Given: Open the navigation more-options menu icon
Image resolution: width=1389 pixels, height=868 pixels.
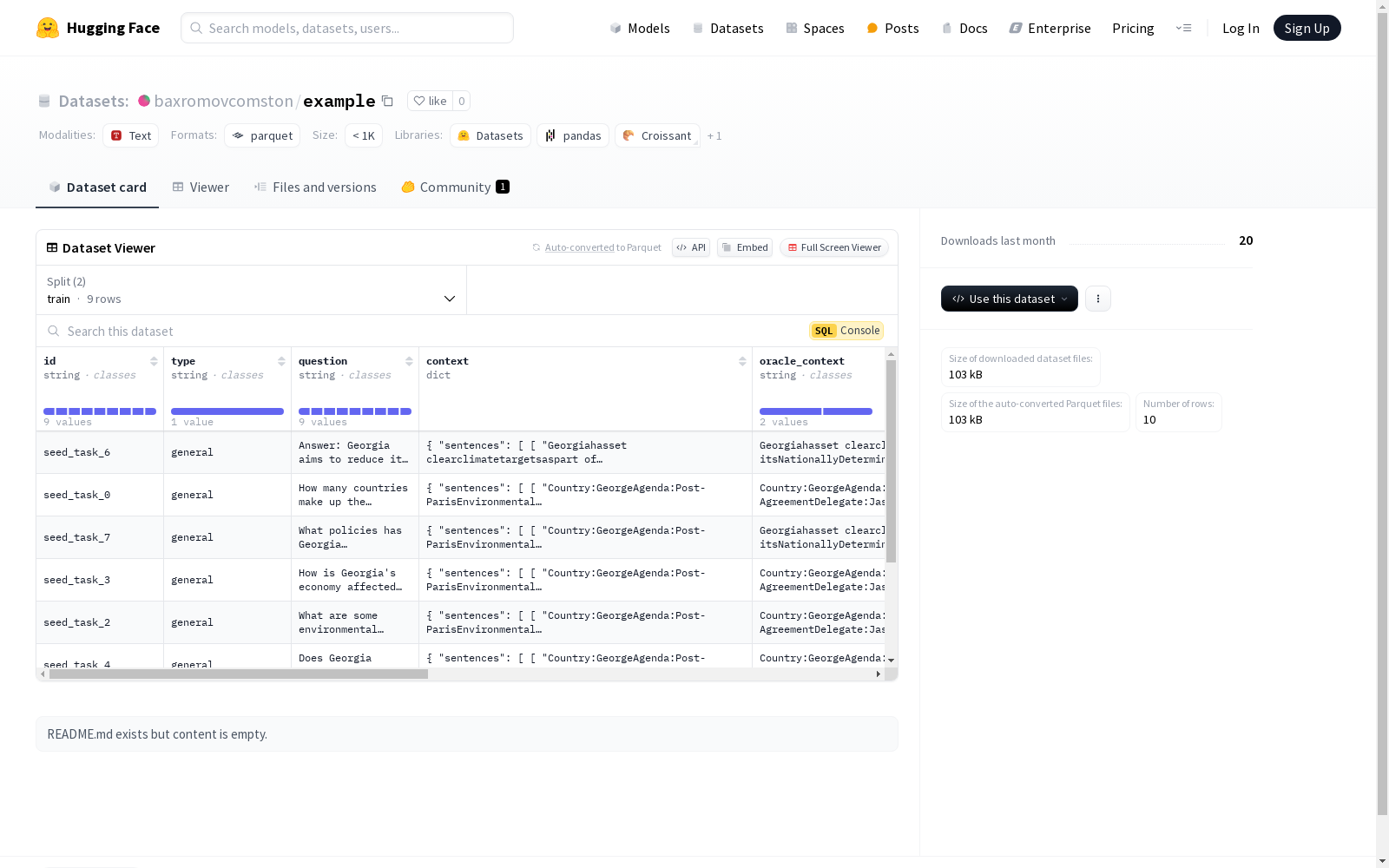Looking at the screenshot, I should coord(1183,28).
